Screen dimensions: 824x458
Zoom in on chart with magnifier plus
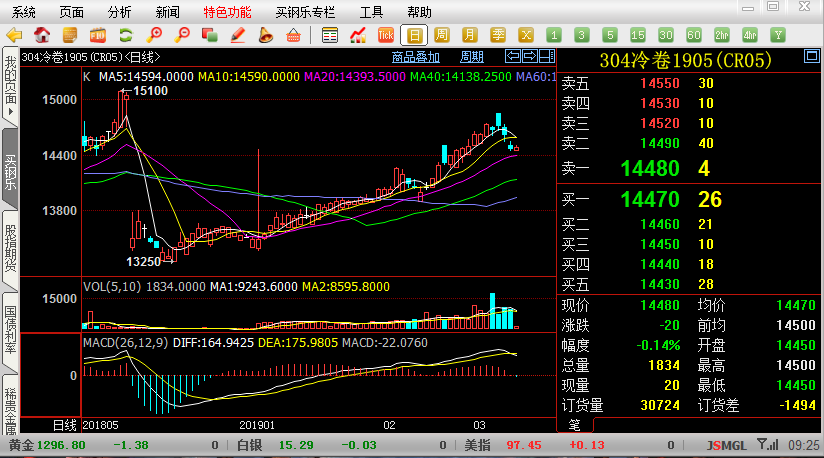154,35
